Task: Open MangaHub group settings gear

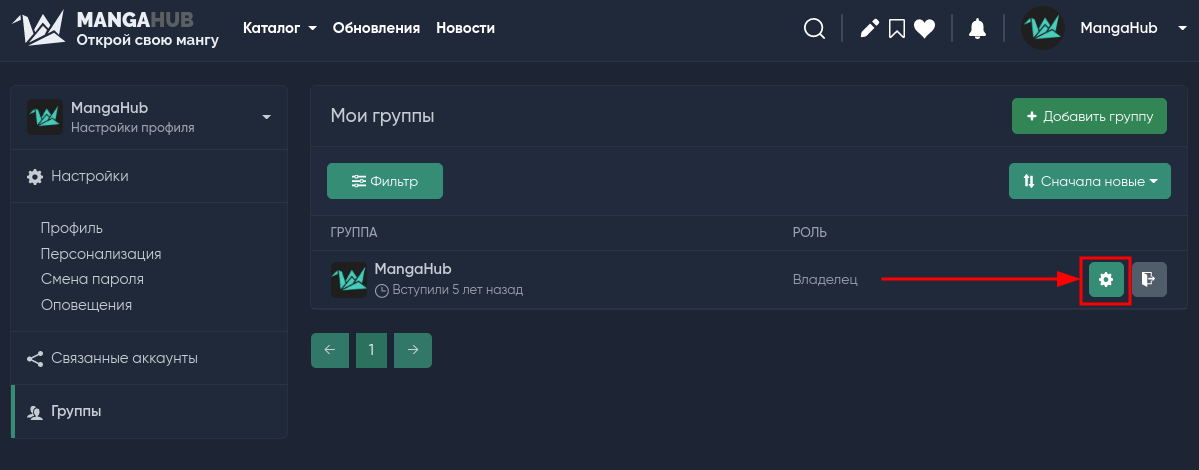Action: (1106, 280)
